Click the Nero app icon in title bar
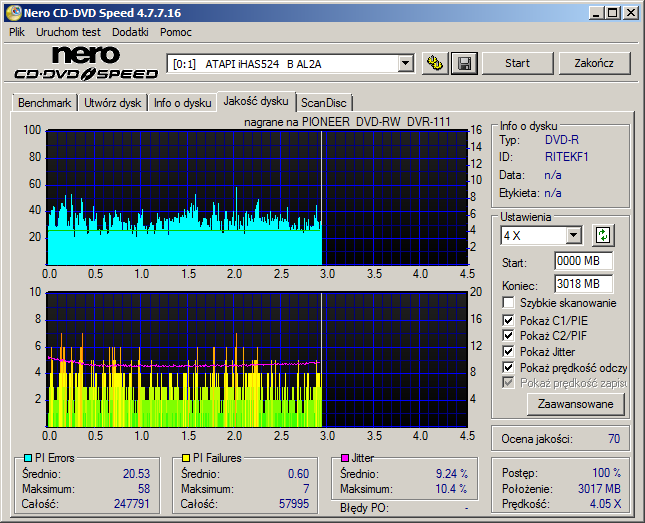This screenshot has height=523, width=645. tap(14, 13)
